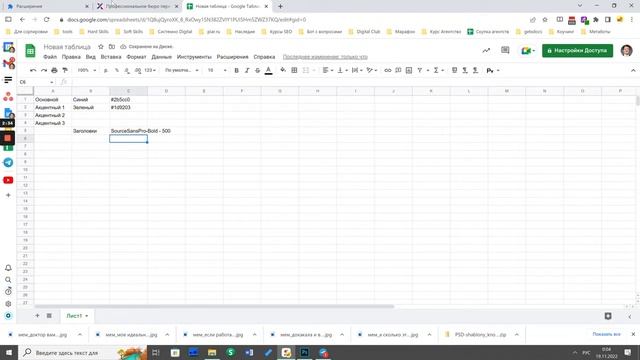Open Photoshop from Windows taskbar
Image resolution: width=640 pixels, height=360 pixels.
point(304,352)
